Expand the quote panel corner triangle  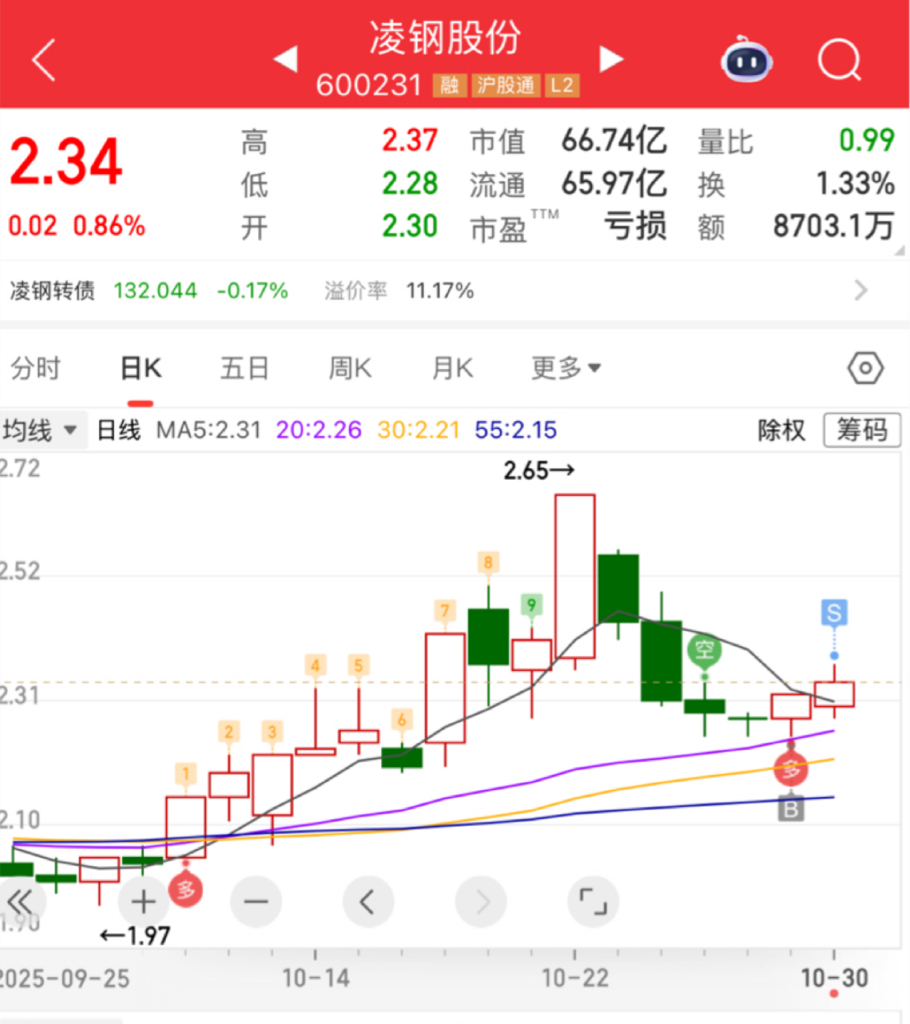click(900, 250)
